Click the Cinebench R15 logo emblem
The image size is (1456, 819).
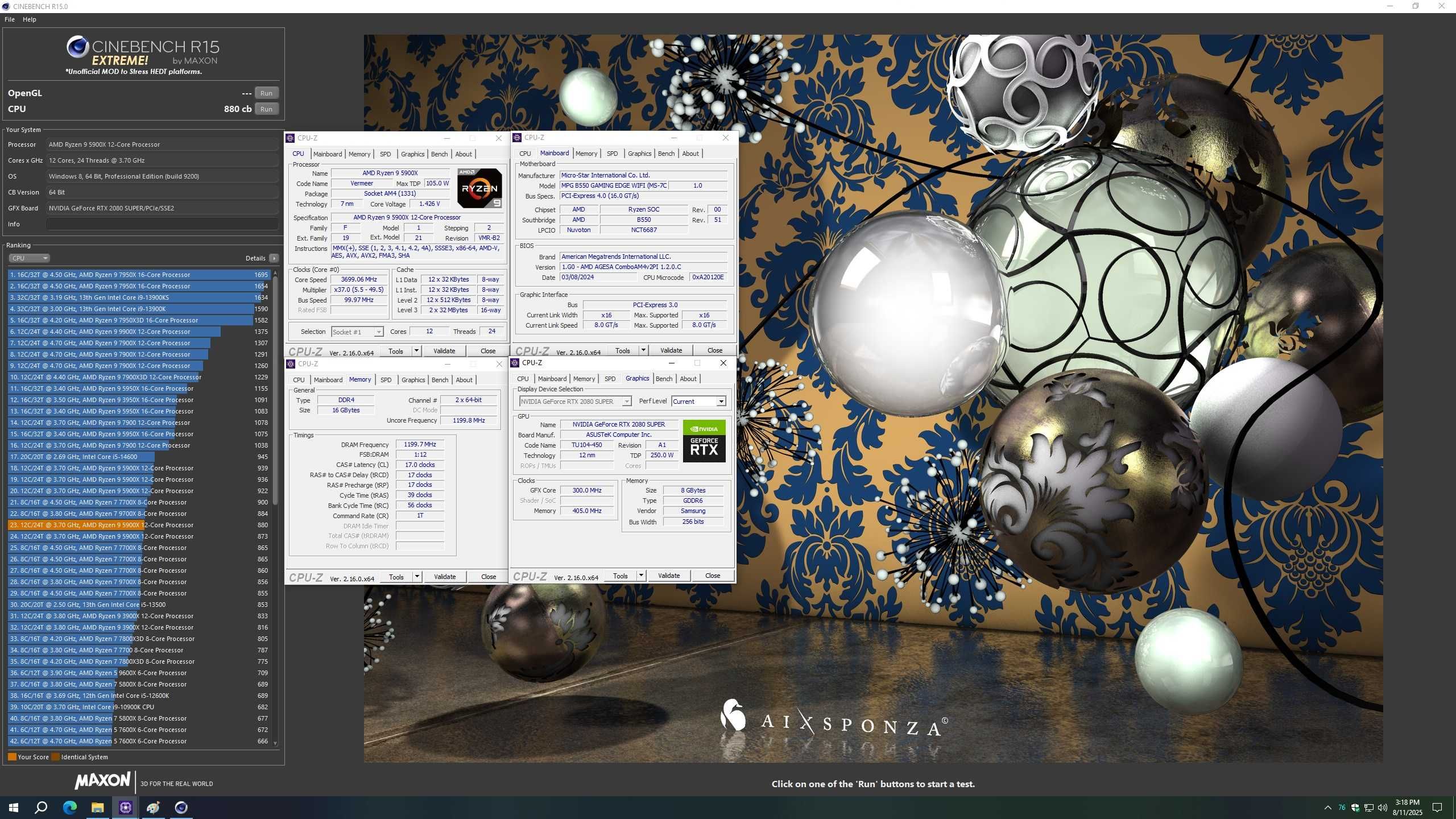pos(77,47)
